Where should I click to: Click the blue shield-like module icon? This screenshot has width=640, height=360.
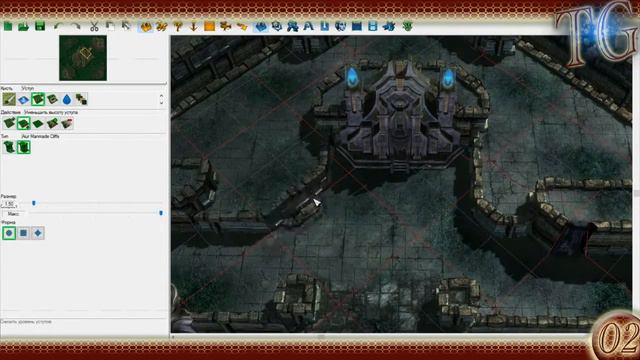[340, 27]
